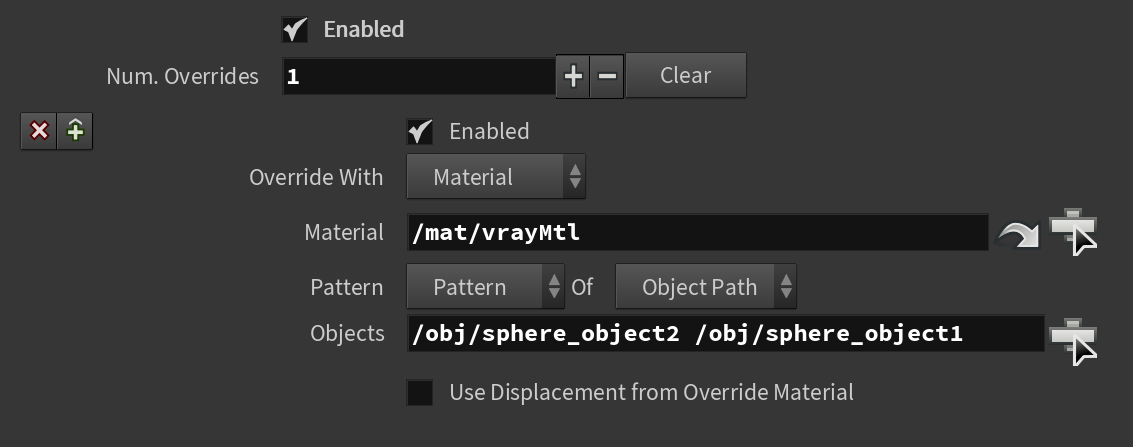Viewport: 1133px width, 447px height.
Task: Open node chooser beside Material field
Action: click(1073, 232)
